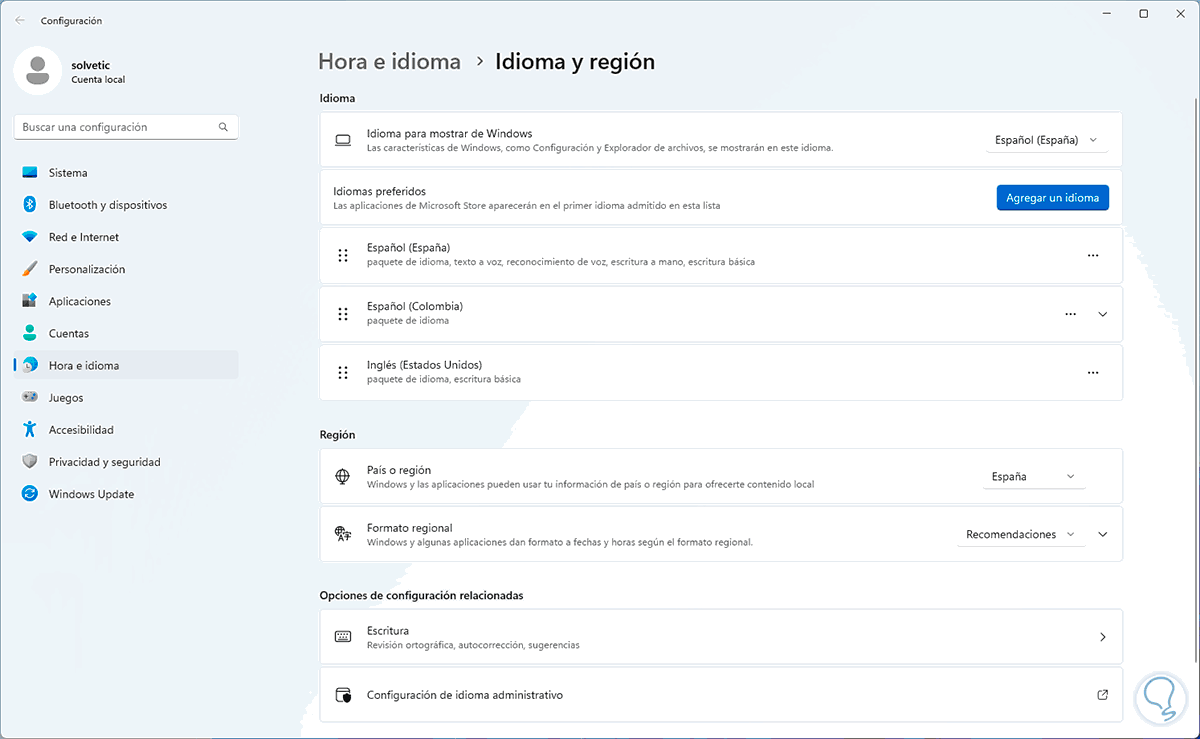
Task: Click the Accesibilidad sidebar icon
Action: pos(30,430)
